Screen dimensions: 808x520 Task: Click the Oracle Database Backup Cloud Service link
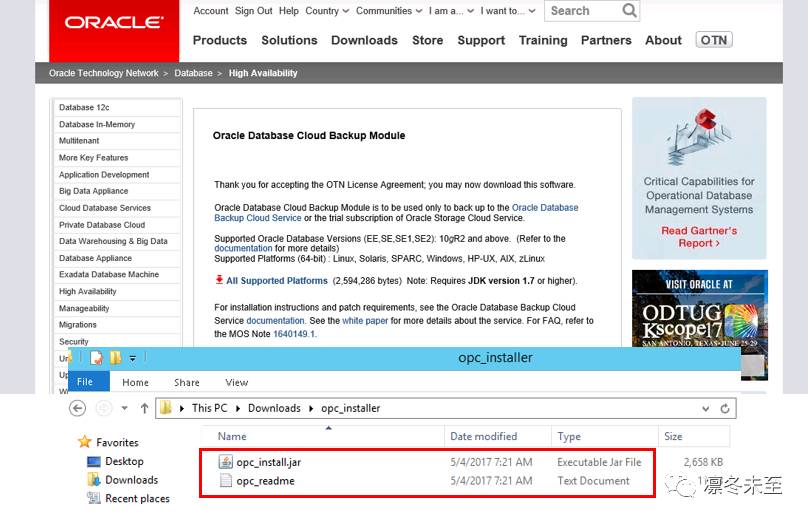tap(396, 212)
